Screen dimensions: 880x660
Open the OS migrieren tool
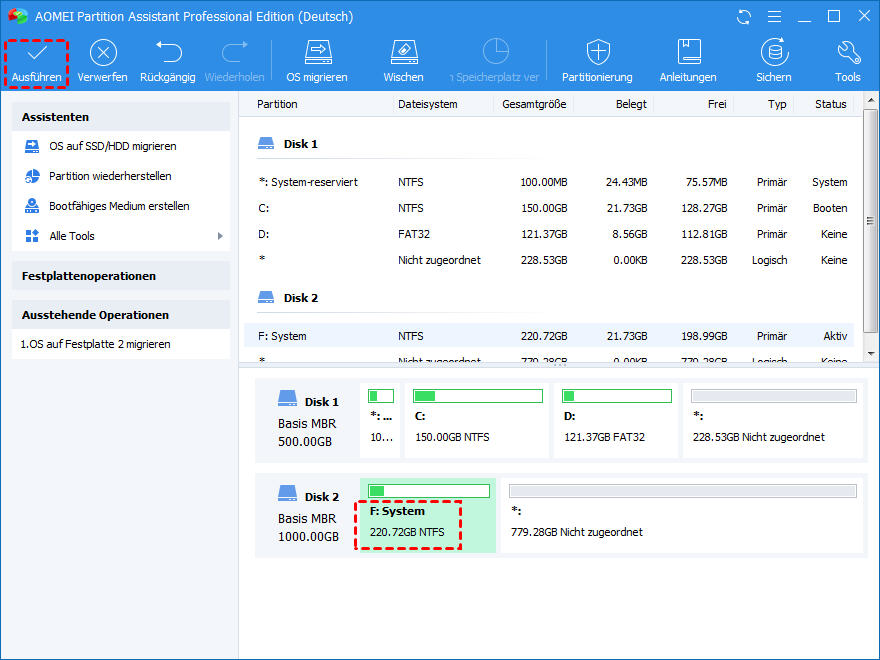[317, 53]
